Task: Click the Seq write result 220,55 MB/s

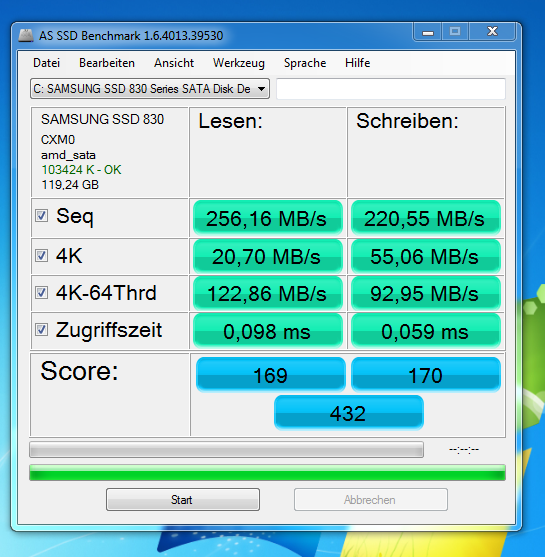Action: click(x=426, y=218)
